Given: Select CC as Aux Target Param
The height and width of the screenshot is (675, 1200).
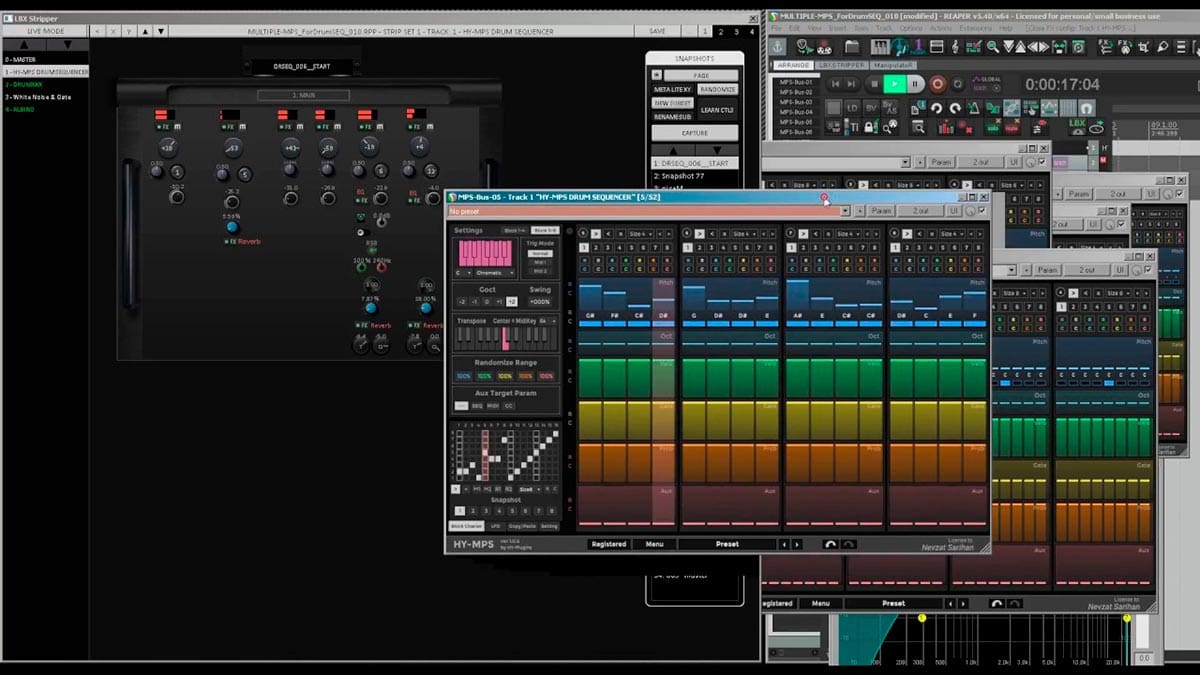Looking at the screenshot, I should (x=508, y=406).
